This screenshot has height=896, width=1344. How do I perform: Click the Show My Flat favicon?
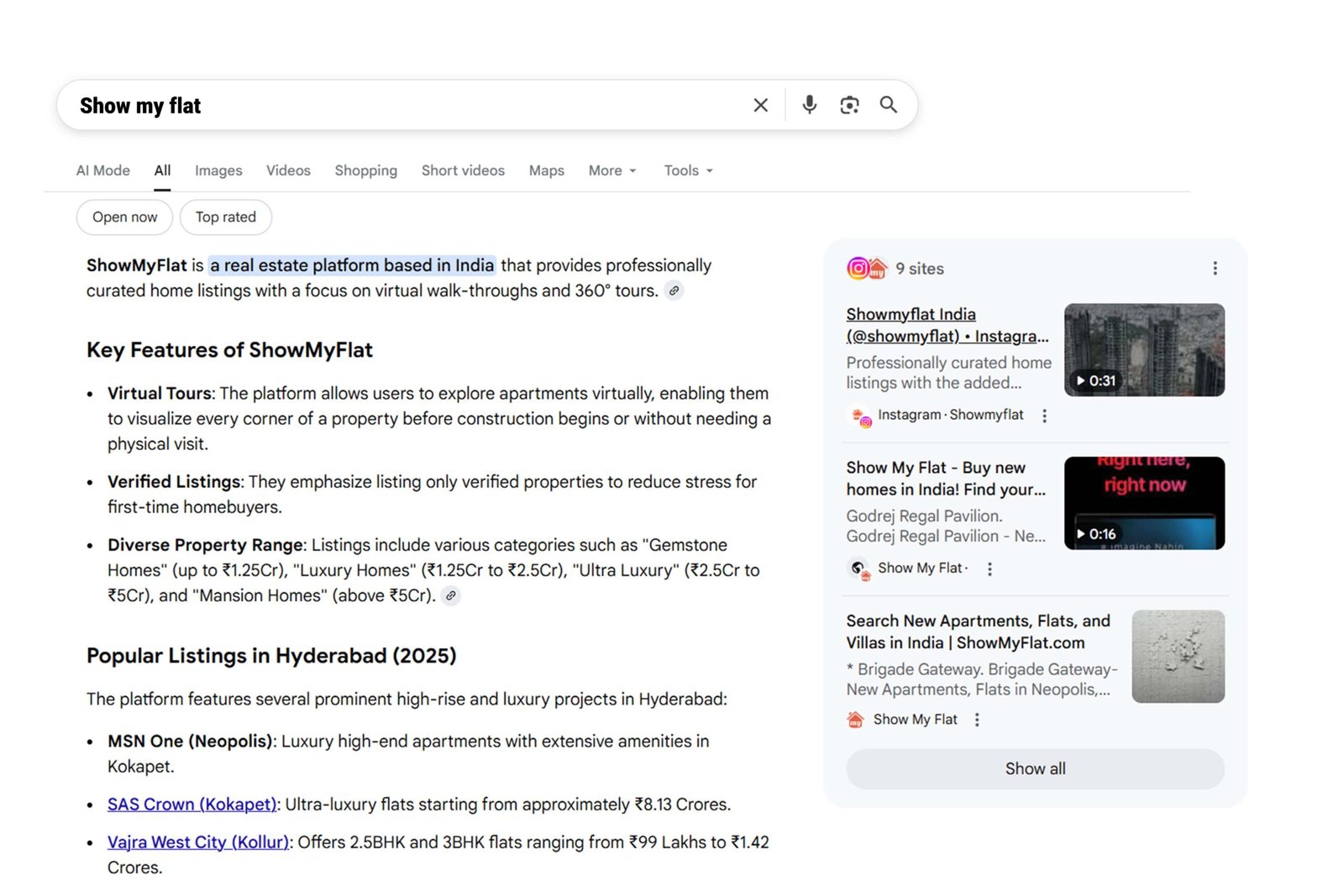tap(854, 720)
